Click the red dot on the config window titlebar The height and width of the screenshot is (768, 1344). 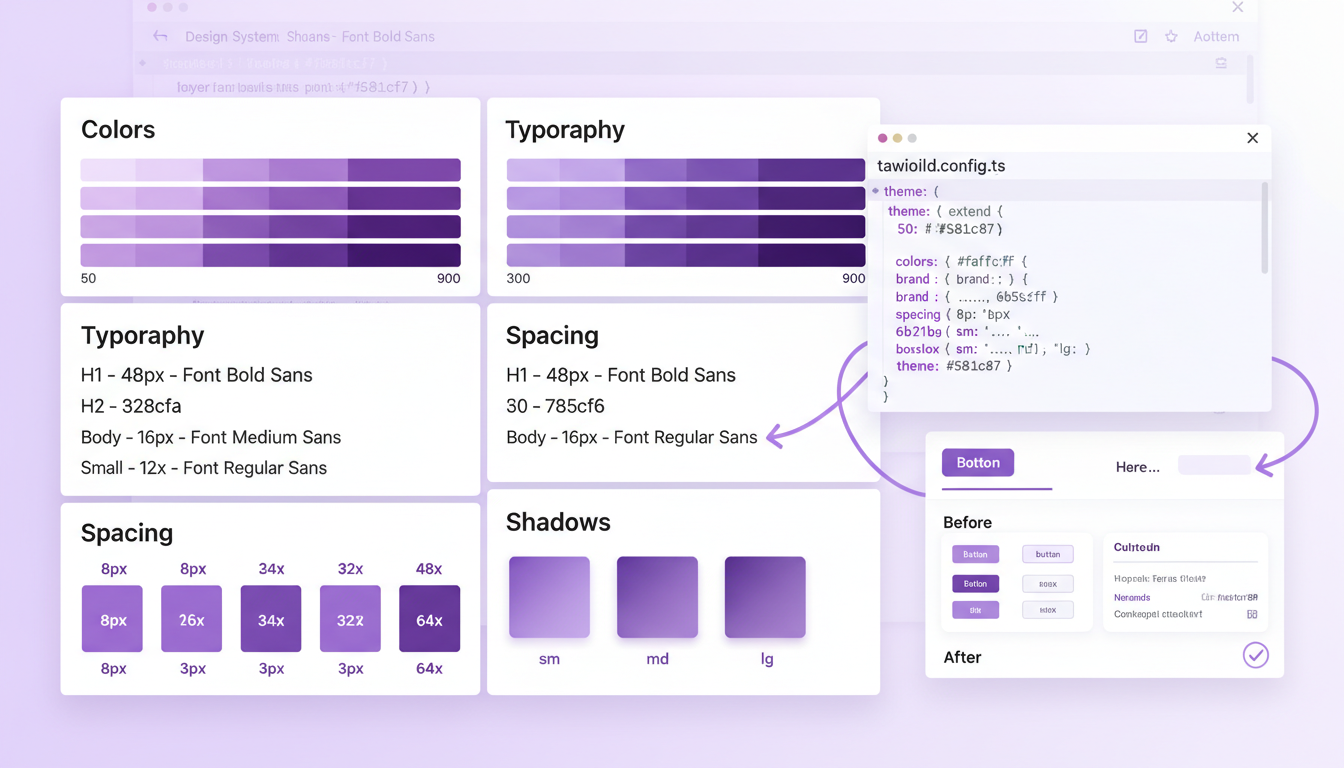tap(881, 138)
